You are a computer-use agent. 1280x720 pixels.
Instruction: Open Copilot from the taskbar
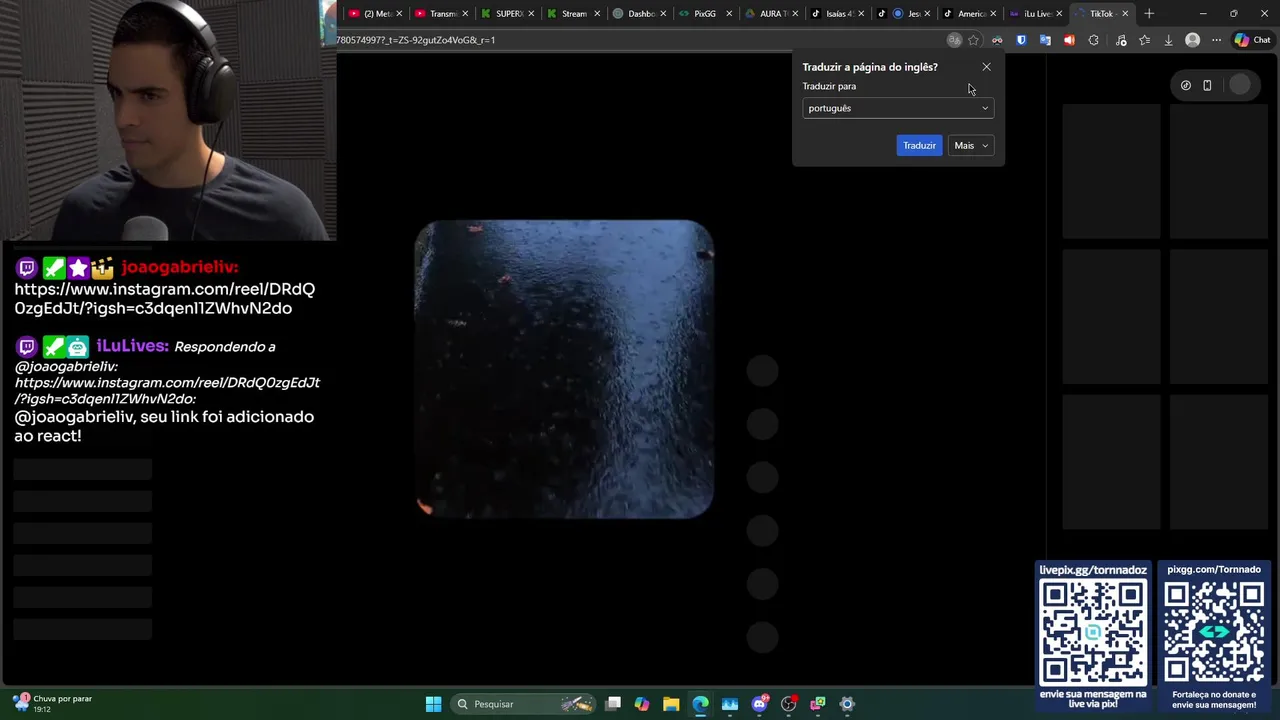point(642,704)
